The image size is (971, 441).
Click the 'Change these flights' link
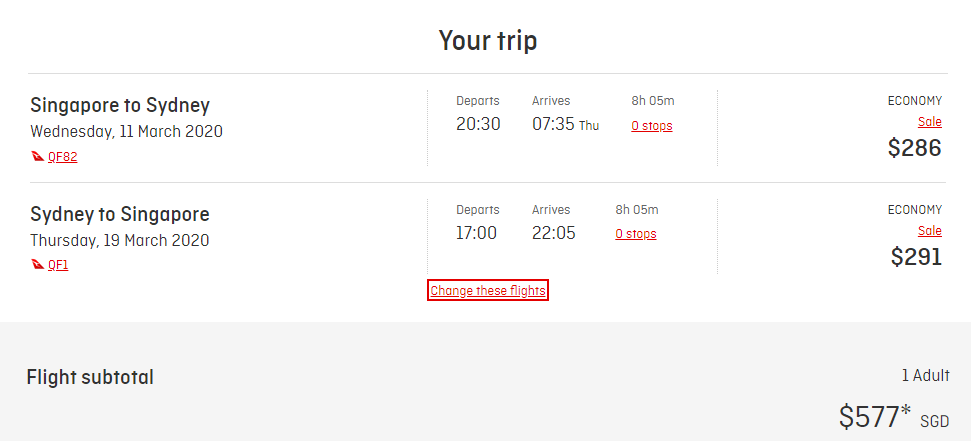[x=488, y=291]
